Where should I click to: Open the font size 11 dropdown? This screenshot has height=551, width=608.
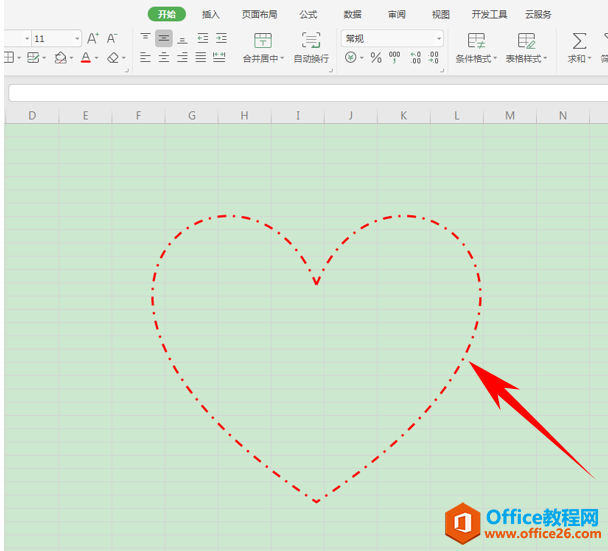pyautogui.click(x=77, y=38)
